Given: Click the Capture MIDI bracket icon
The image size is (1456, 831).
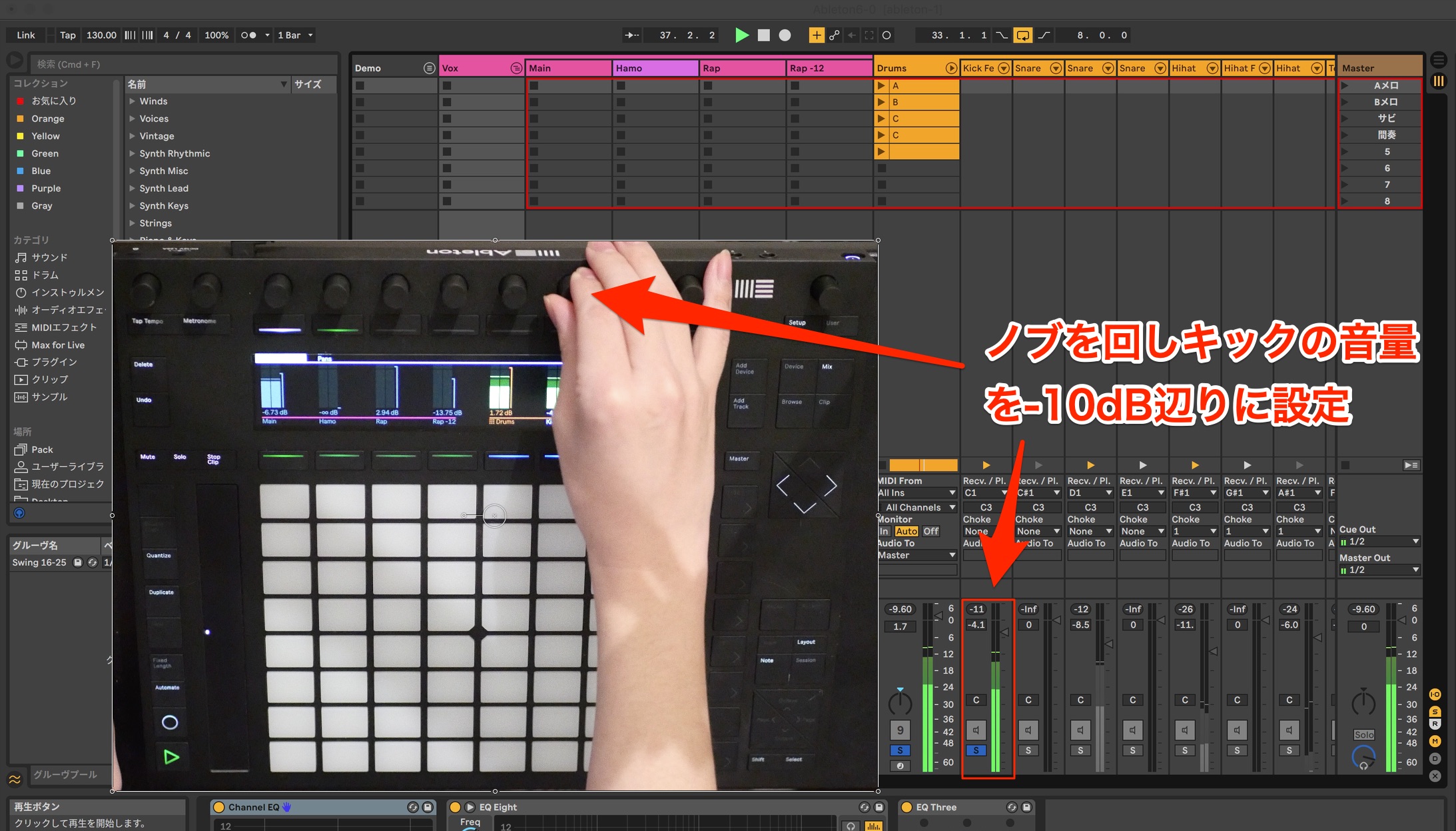Looking at the screenshot, I should click(869, 35).
